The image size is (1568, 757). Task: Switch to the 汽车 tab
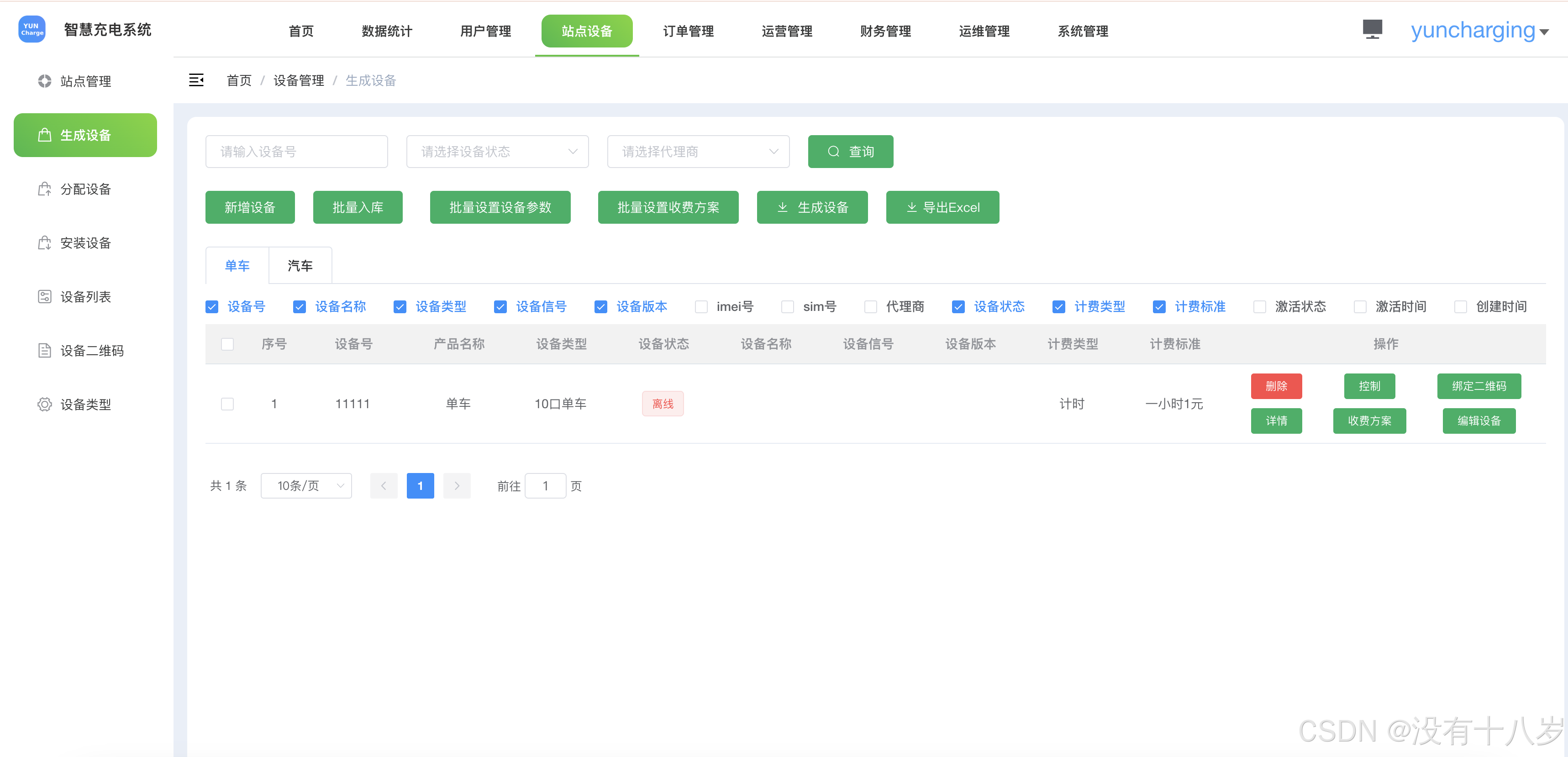[x=300, y=265]
